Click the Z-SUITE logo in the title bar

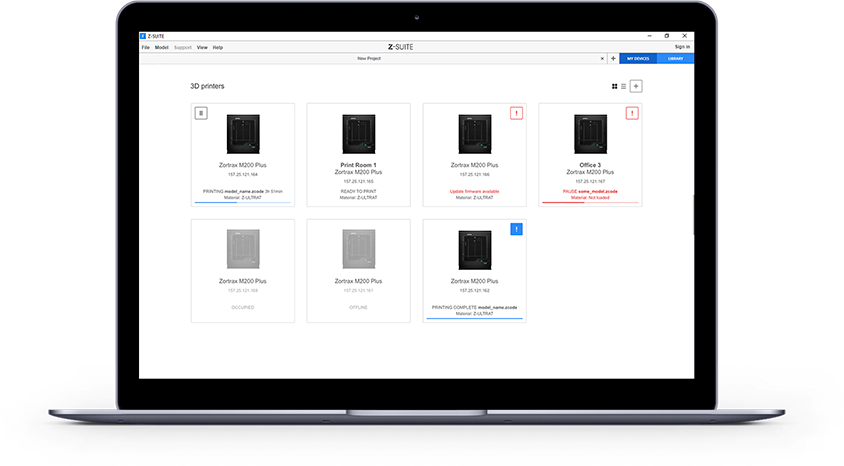coord(145,35)
